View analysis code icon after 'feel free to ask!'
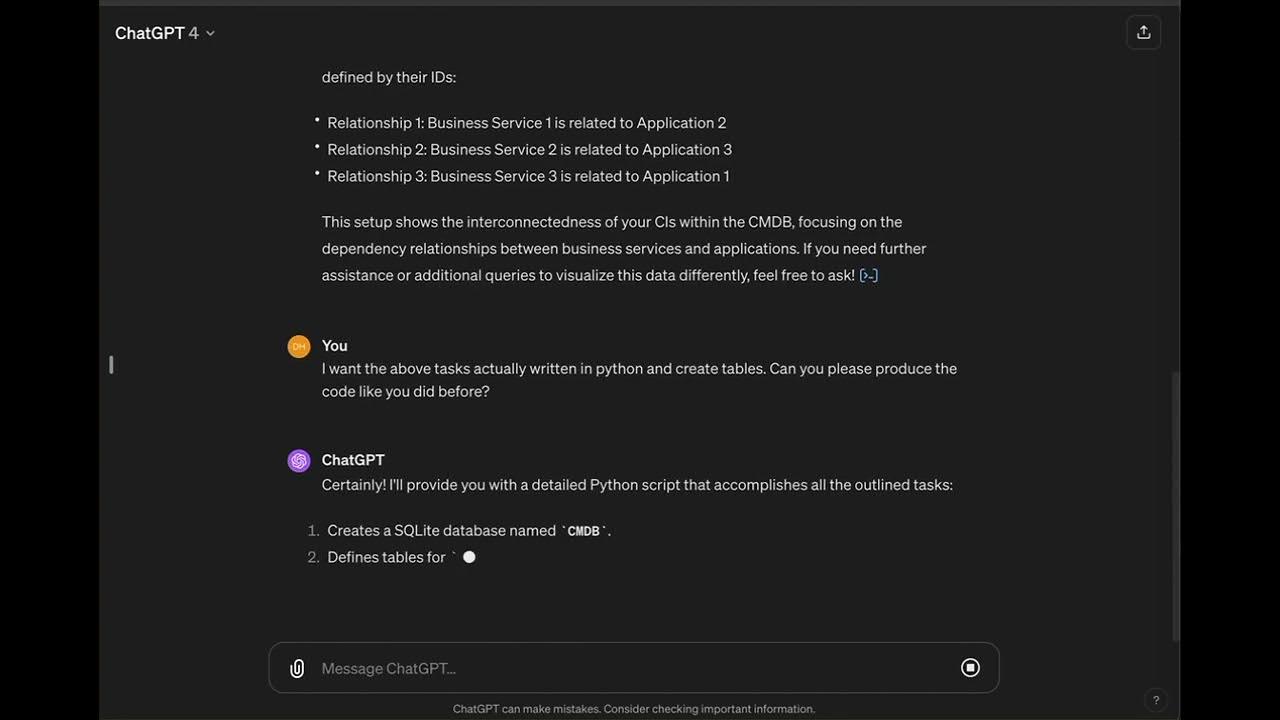Screen dimensions: 1280x720 [869, 275]
